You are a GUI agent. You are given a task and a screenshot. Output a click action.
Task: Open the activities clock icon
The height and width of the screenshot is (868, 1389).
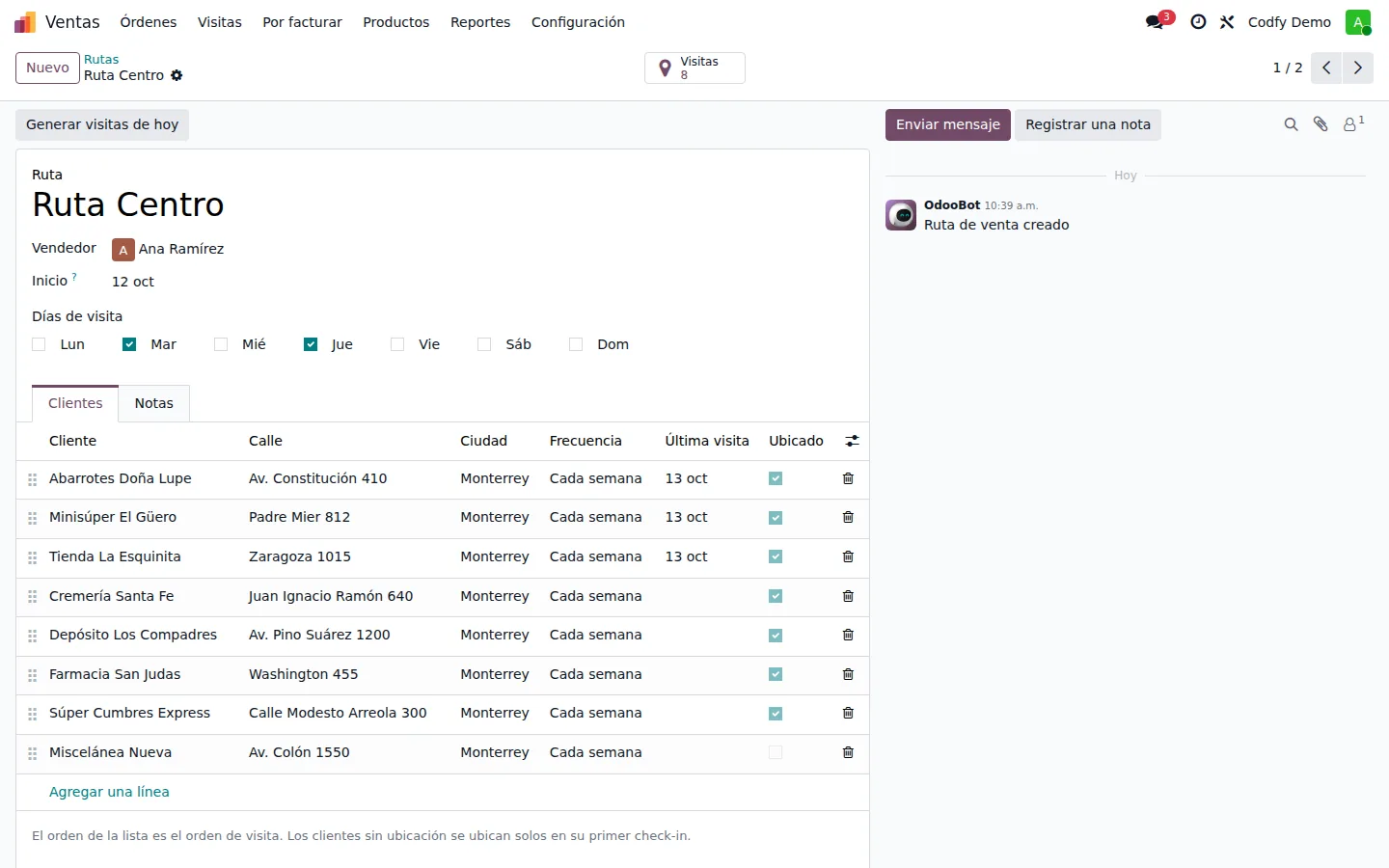coord(1198,22)
